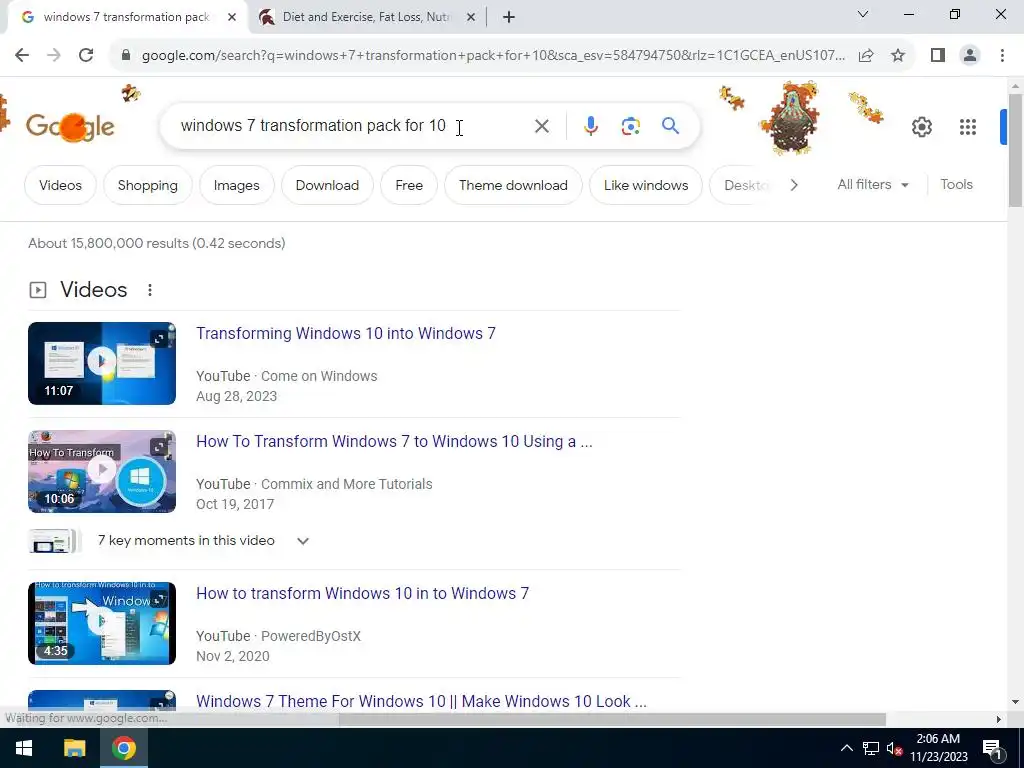Select the Theme download chip
1024x768 pixels.
coord(513,185)
